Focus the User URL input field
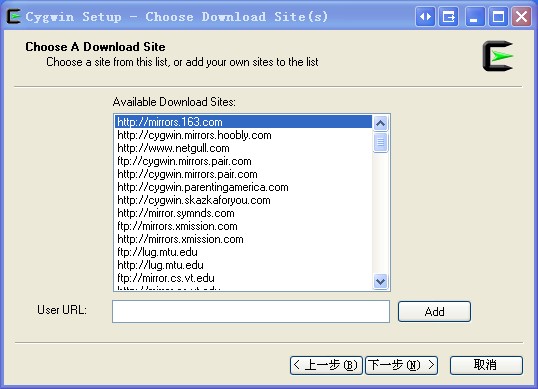538x389 pixels. coord(251,311)
